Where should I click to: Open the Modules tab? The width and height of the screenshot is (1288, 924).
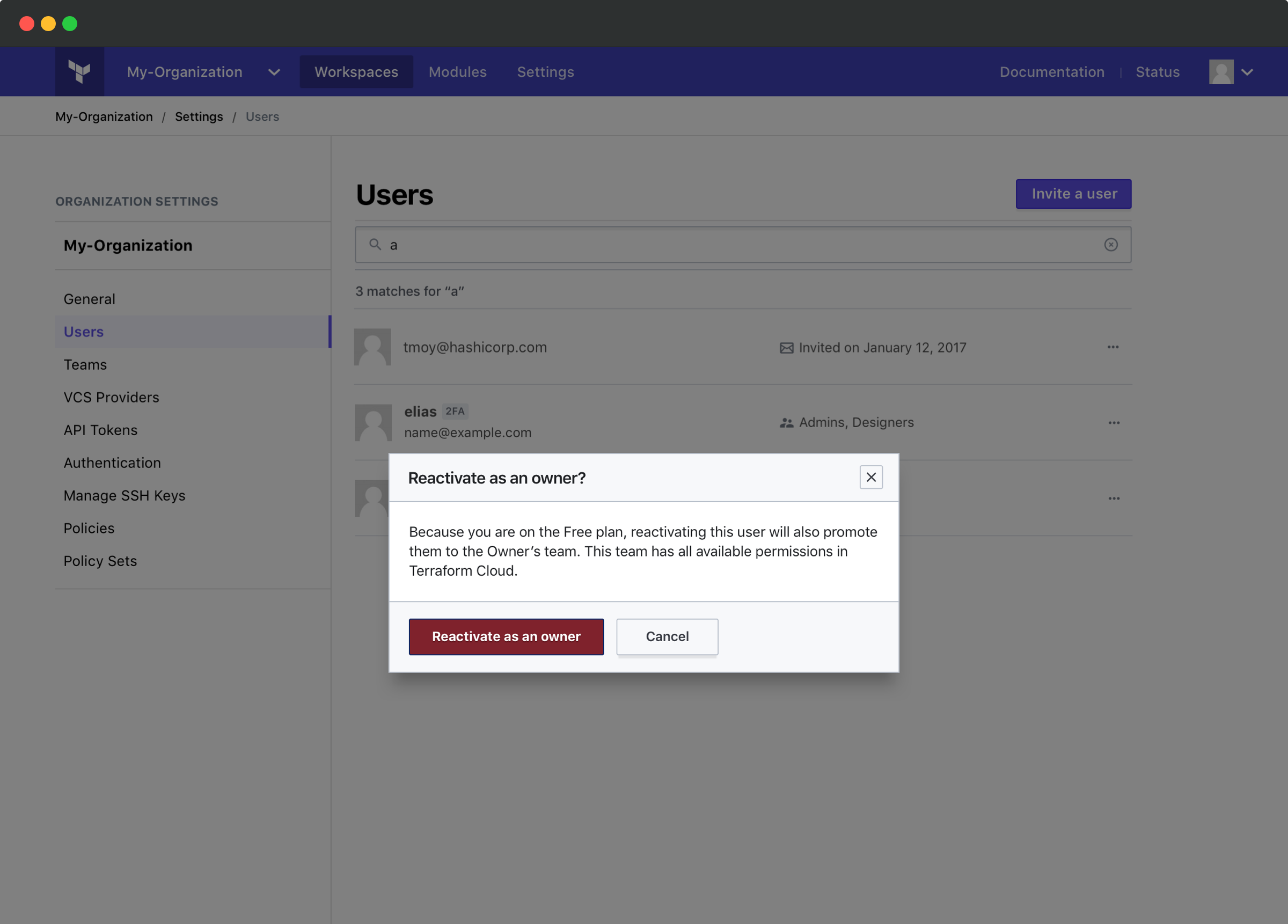click(x=457, y=72)
